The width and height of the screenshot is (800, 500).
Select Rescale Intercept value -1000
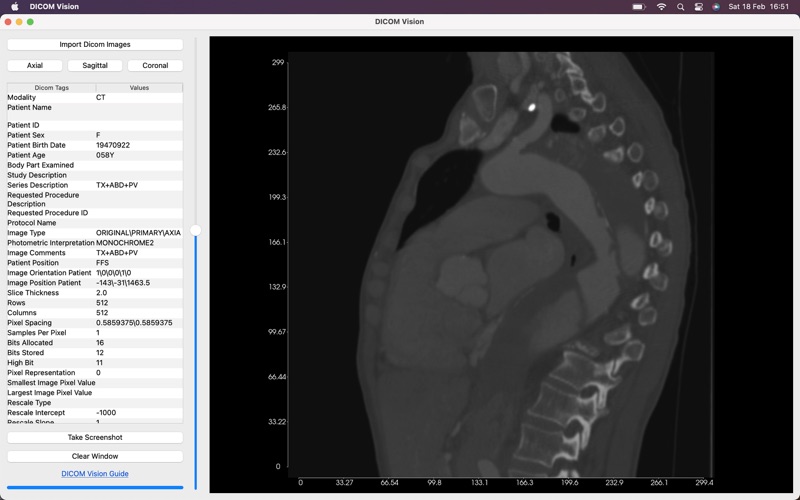coord(106,413)
